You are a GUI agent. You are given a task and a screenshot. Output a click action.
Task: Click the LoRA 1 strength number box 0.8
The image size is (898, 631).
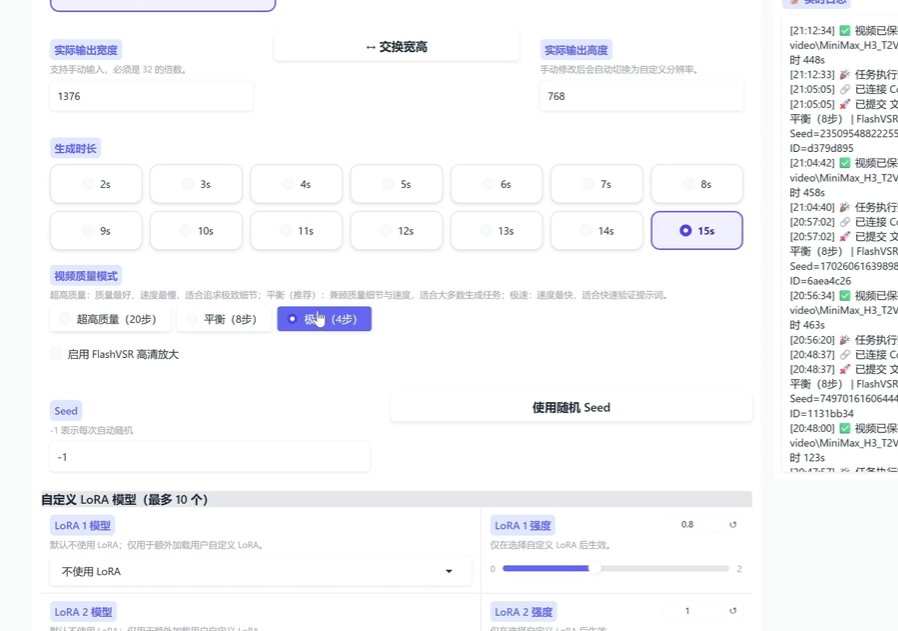692,524
